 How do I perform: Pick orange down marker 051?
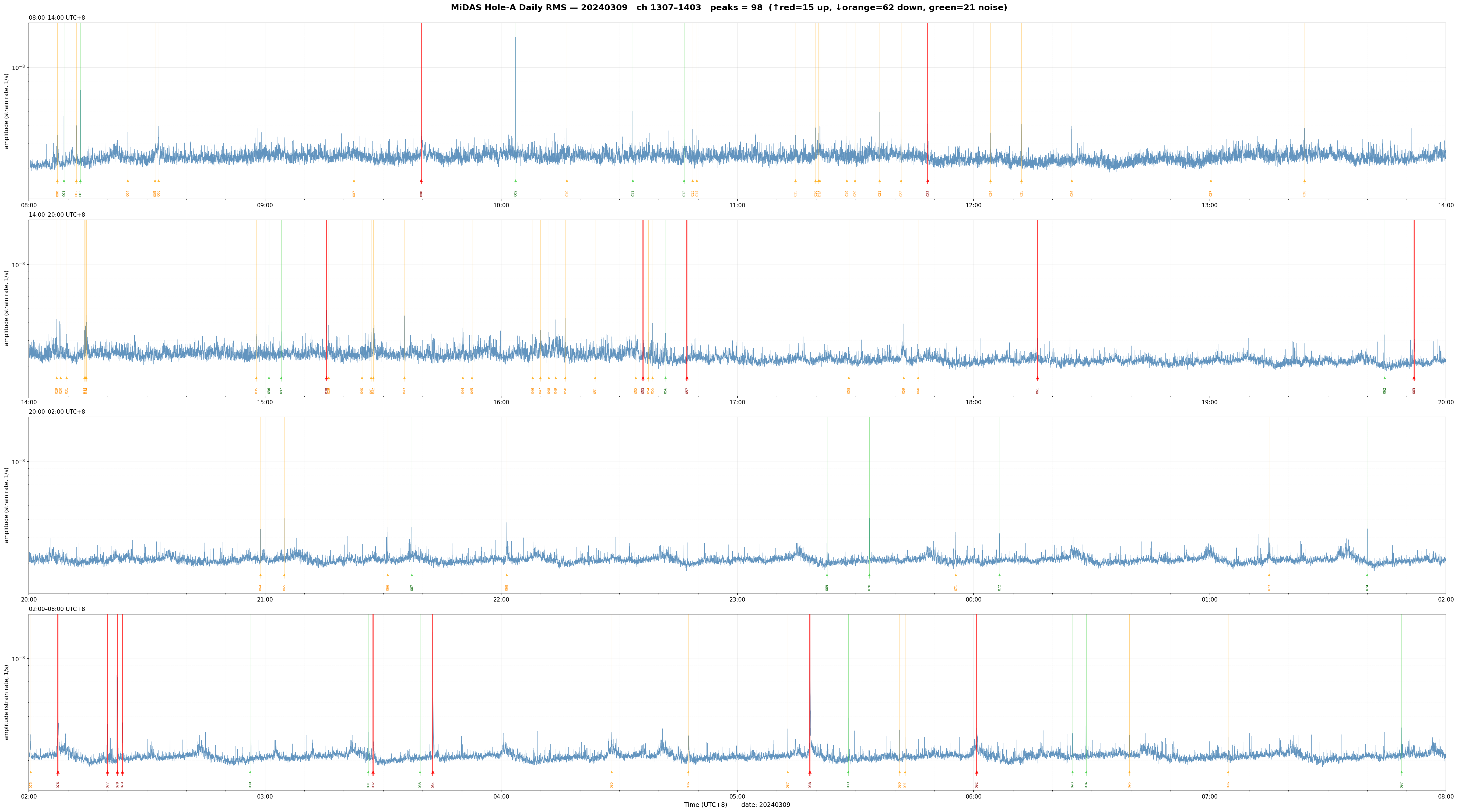(595, 378)
